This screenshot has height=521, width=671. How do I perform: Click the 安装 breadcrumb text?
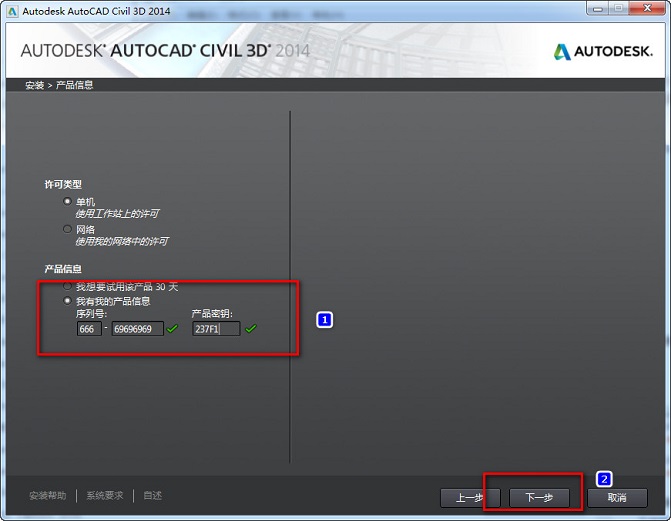pyautogui.click(x=35, y=85)
